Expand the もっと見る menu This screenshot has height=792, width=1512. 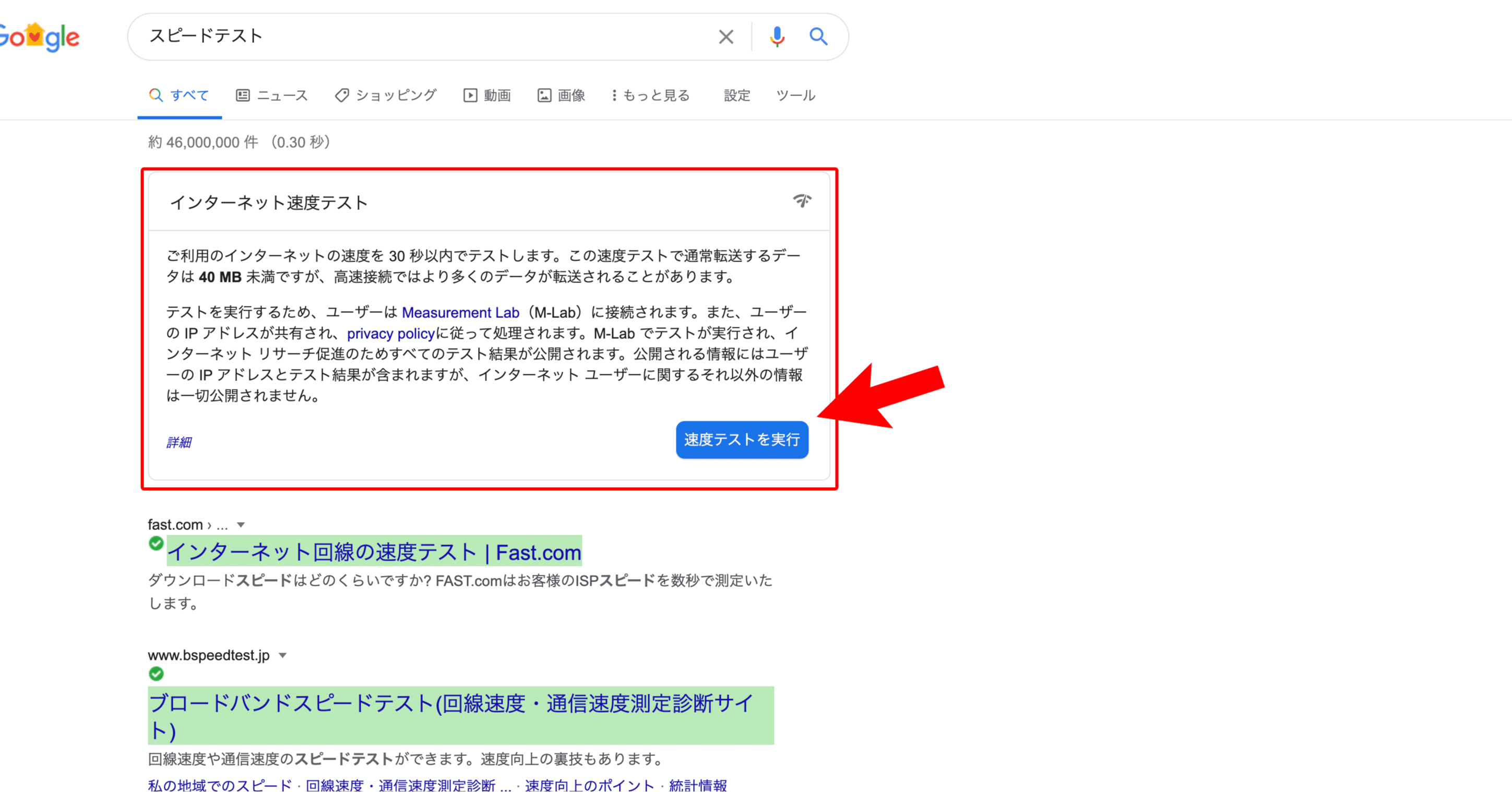[x=650, y=95]
